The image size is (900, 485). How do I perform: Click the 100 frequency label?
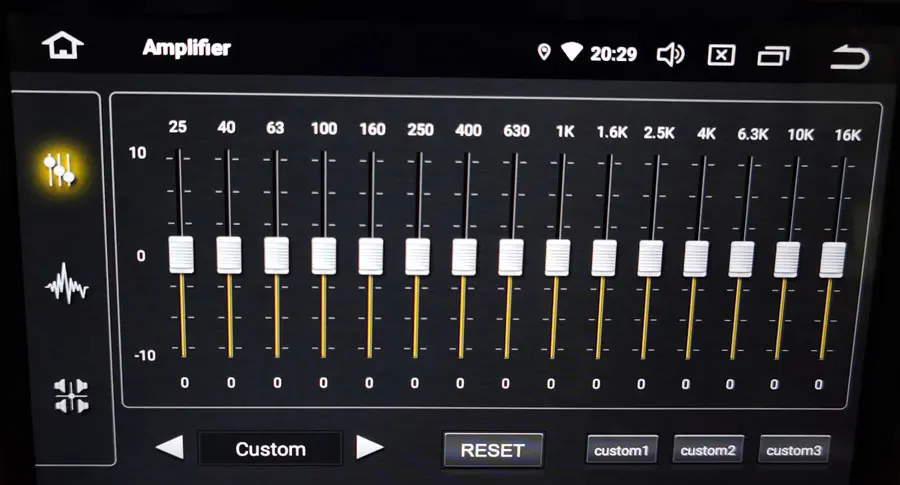click(x=324, y=128)
